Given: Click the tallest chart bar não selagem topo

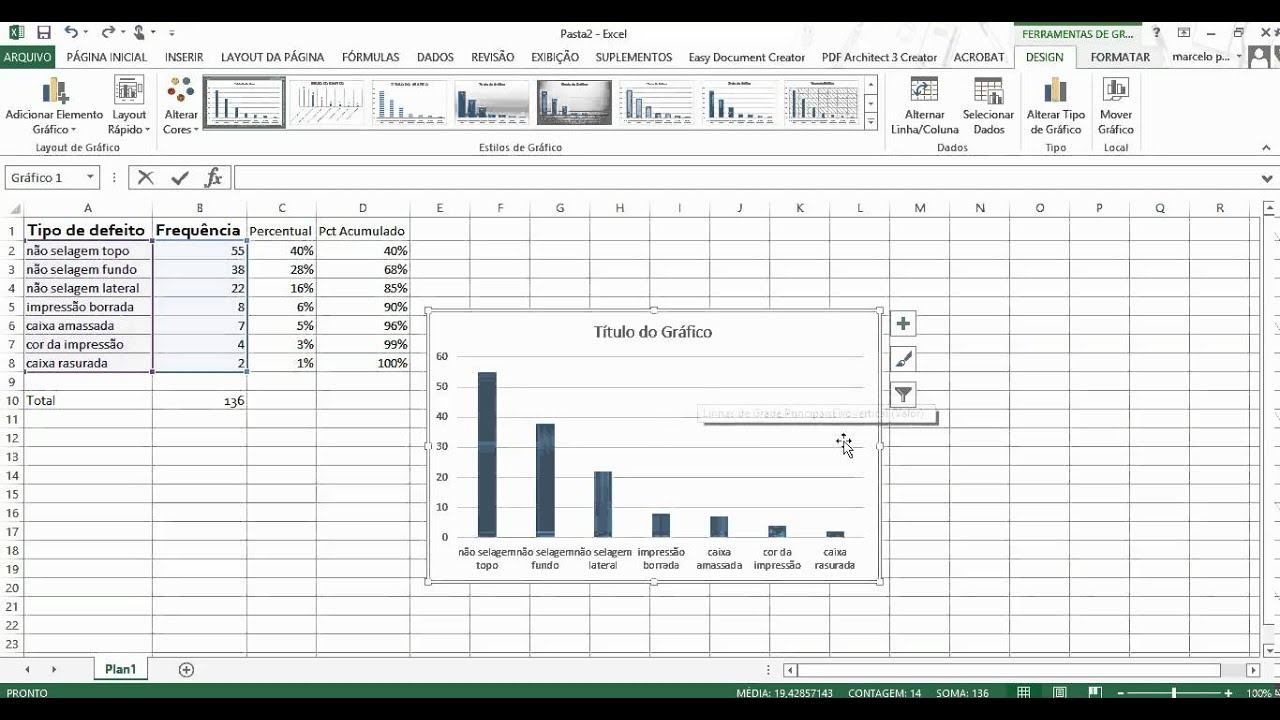Looking at the screenshot, I should (487, 455).
